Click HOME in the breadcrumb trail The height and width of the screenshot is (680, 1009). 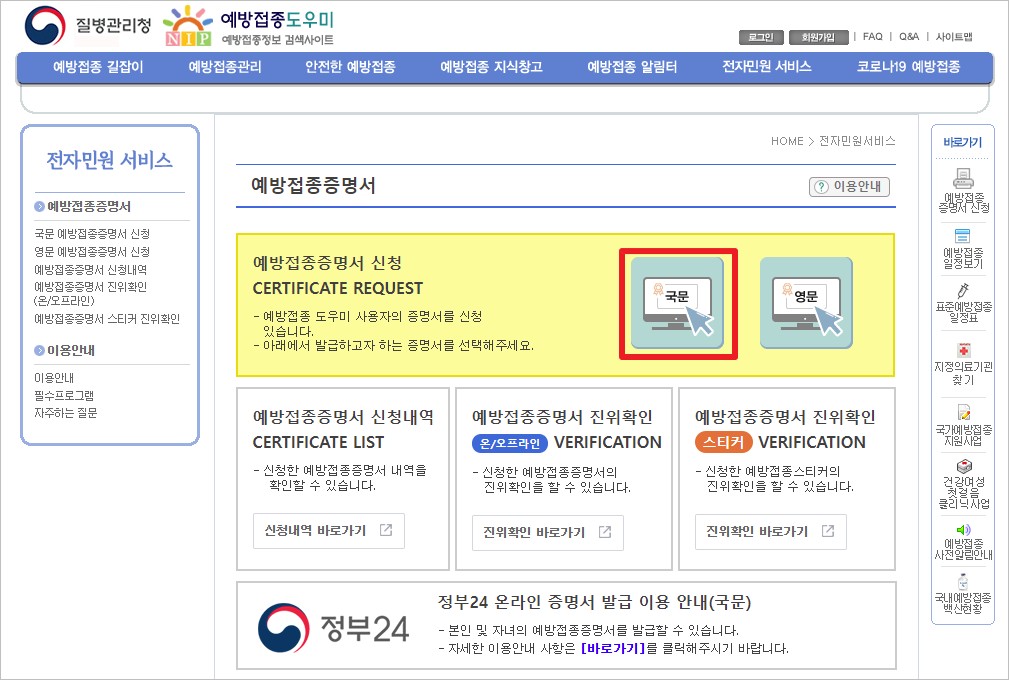point(789,141)
